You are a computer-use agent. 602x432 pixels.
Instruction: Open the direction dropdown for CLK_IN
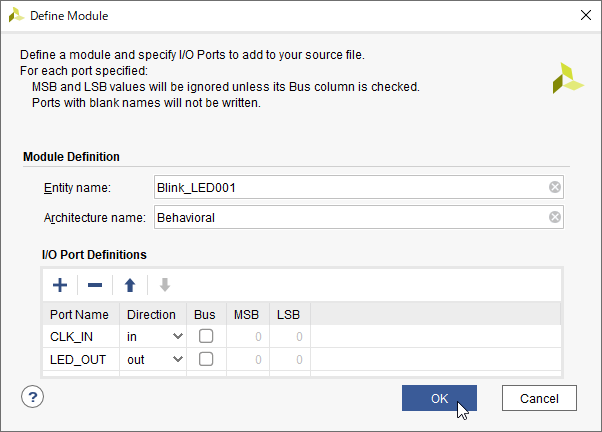coord(153,337)
